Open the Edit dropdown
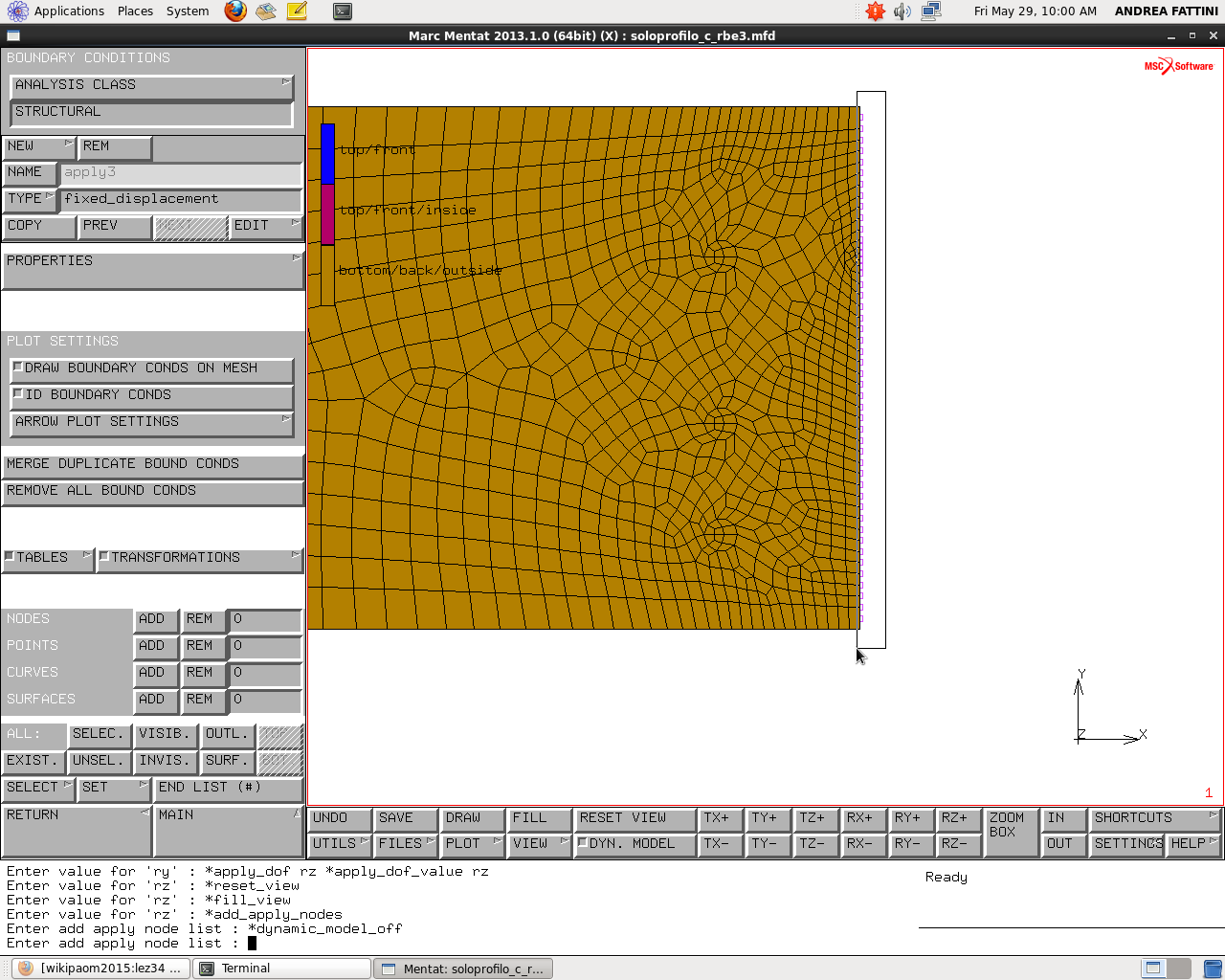1225x980 pixels. click(266, 226)
